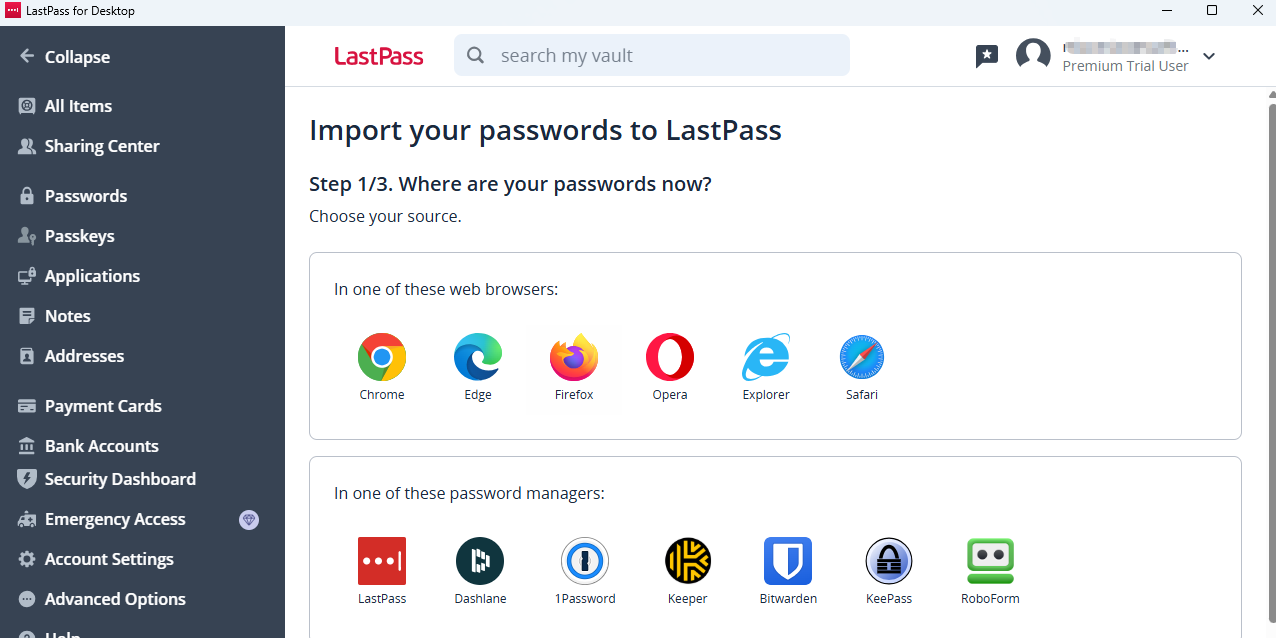Open the Sharing Center
Image resolution: width=1276 pixels, height=638 pixels.
(102, 145)
